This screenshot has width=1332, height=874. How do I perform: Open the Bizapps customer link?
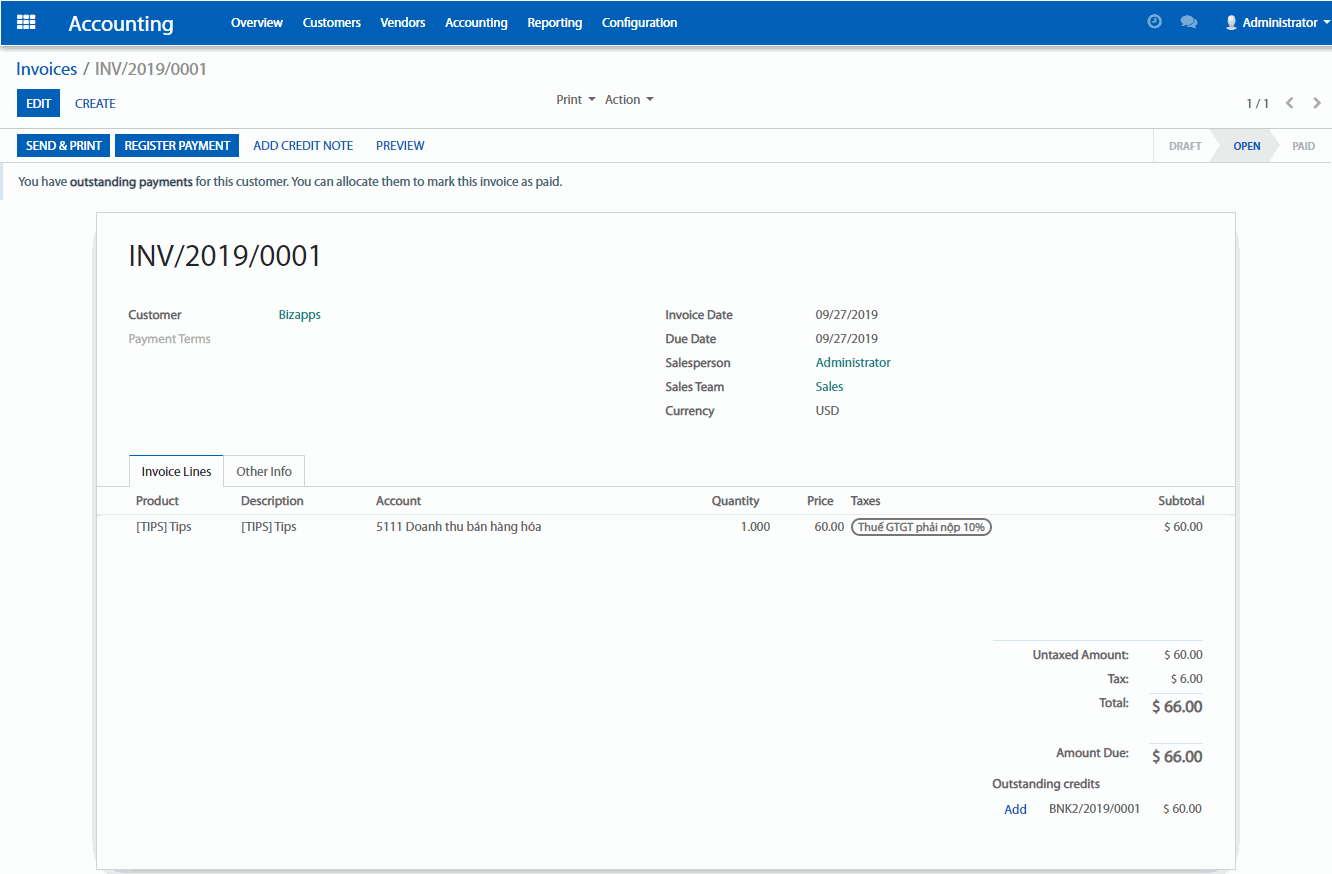[x=299, y=315]
